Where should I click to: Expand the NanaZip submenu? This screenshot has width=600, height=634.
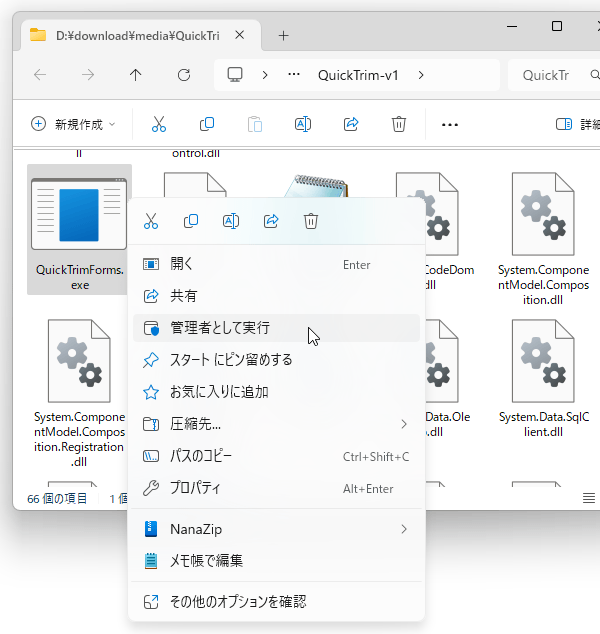click(x=277, y=529)
